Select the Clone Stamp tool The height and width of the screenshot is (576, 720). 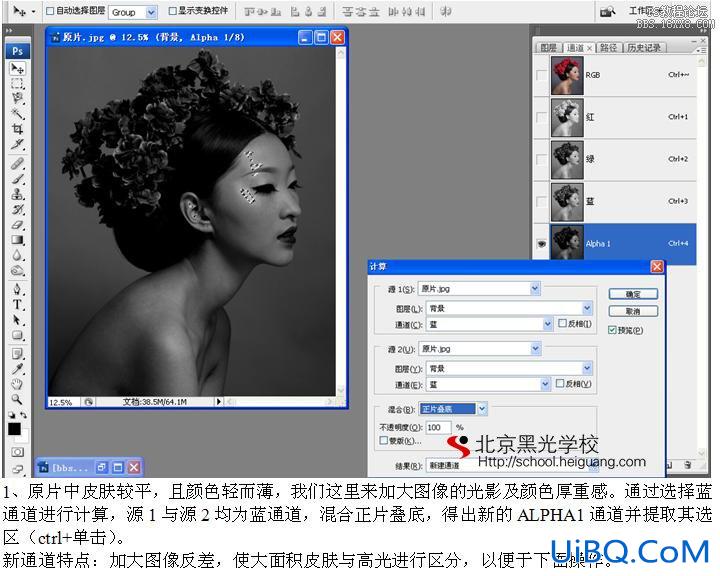(x=17, y=194)
